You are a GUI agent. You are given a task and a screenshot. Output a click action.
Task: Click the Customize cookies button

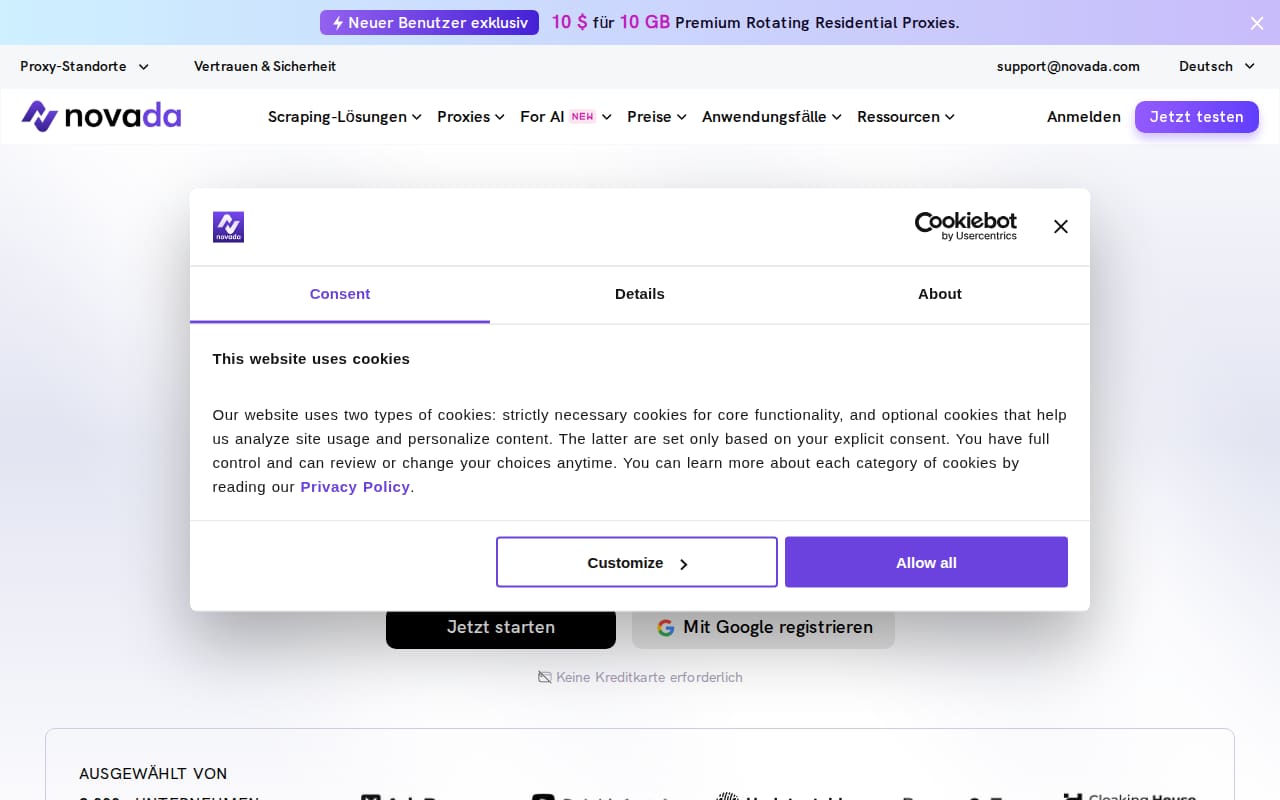(x=637, y=562)
